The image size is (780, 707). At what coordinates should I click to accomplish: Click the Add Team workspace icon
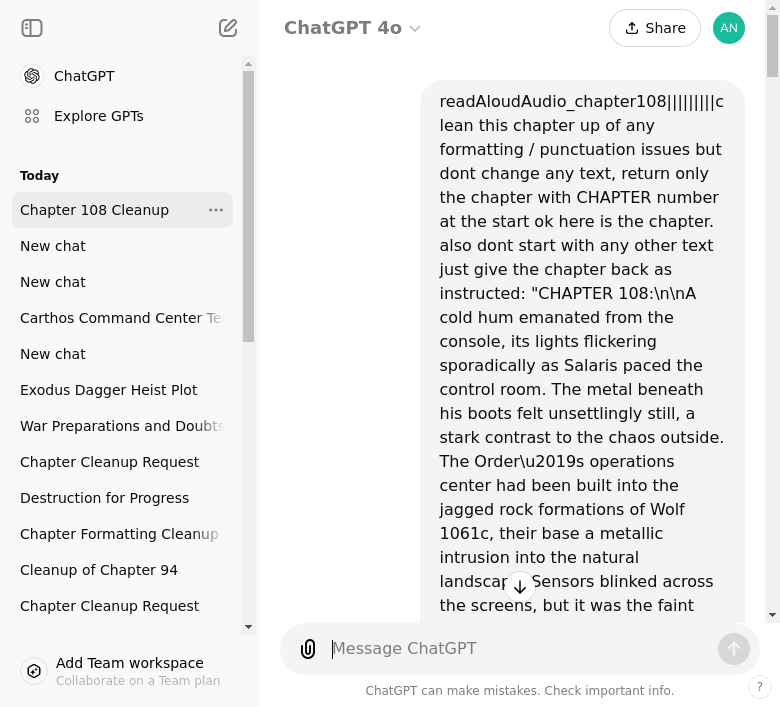34,671
